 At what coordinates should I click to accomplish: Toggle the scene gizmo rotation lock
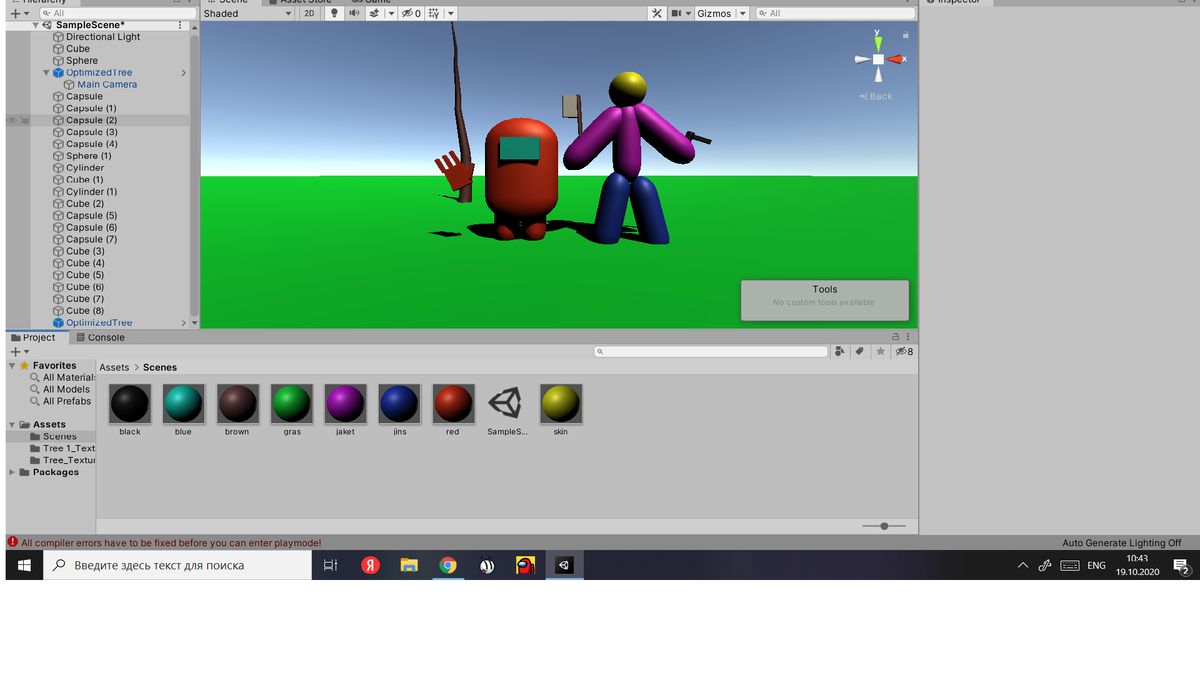pos(906,34)
